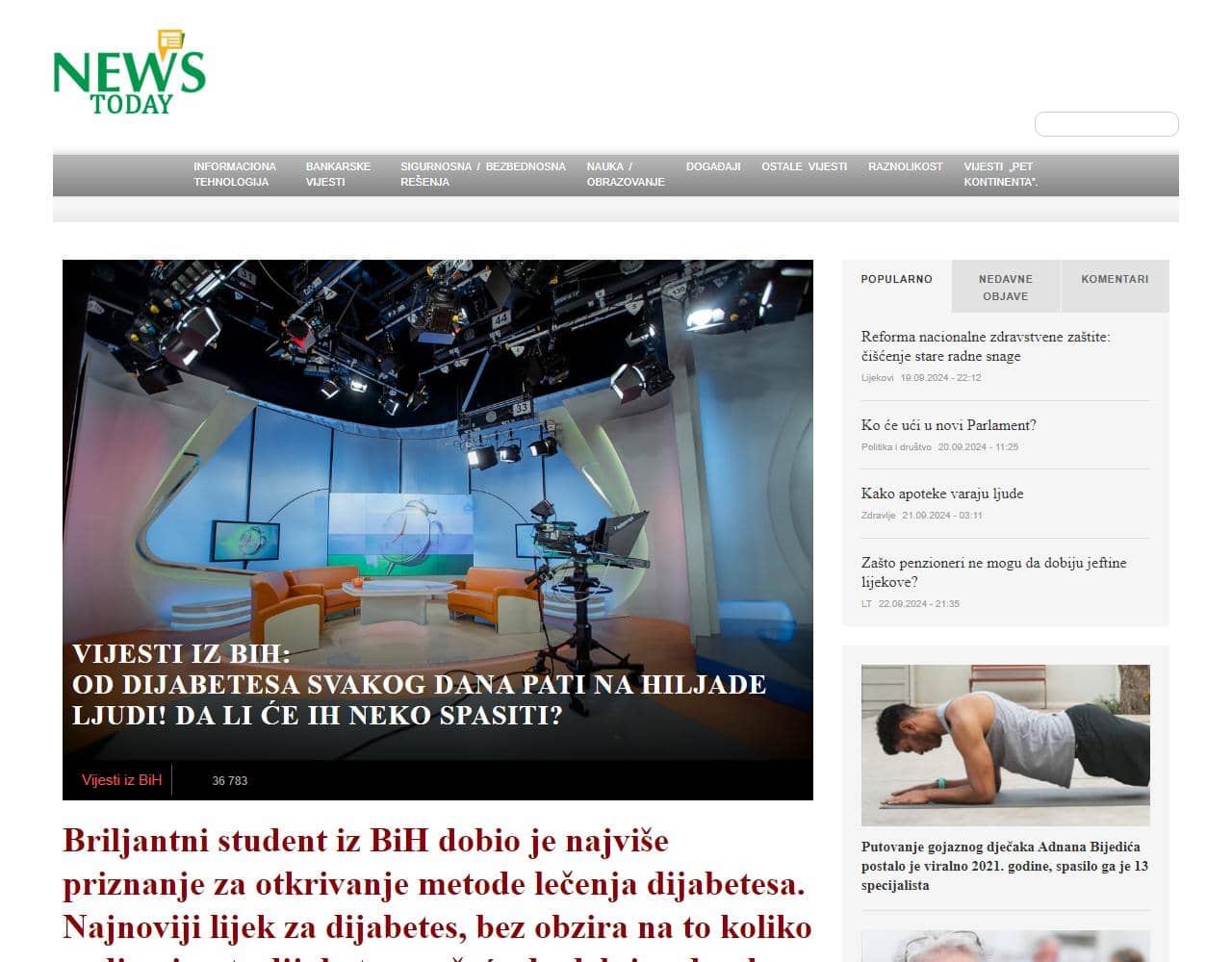Click the News Today logo

pos(129,73)
